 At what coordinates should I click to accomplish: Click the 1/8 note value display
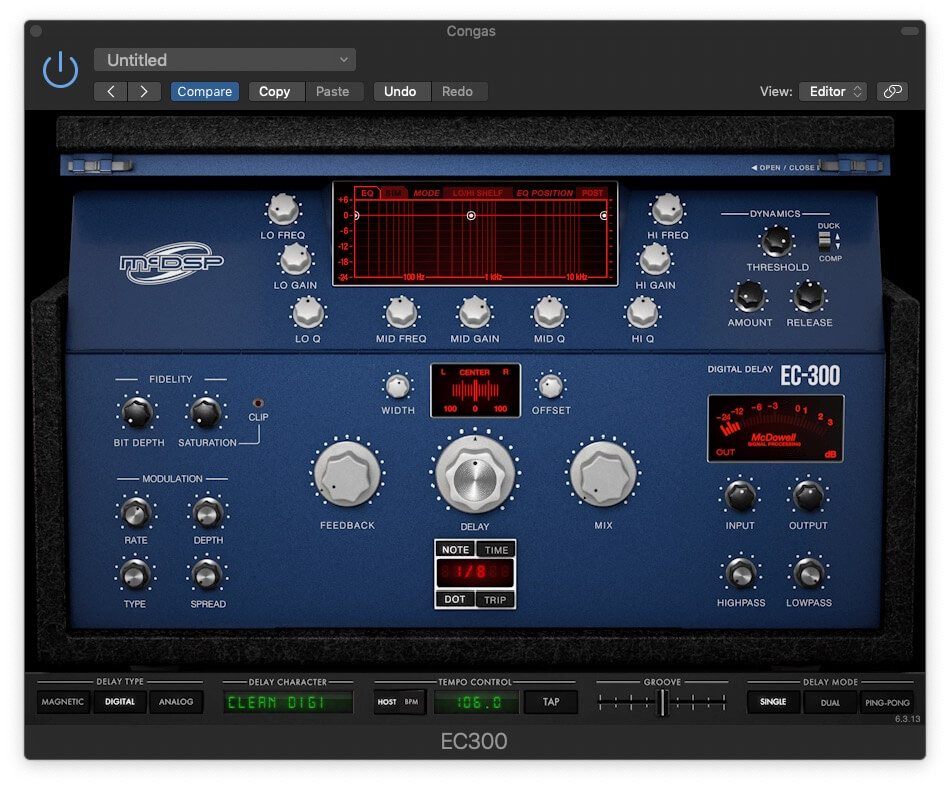click(475, 571)
